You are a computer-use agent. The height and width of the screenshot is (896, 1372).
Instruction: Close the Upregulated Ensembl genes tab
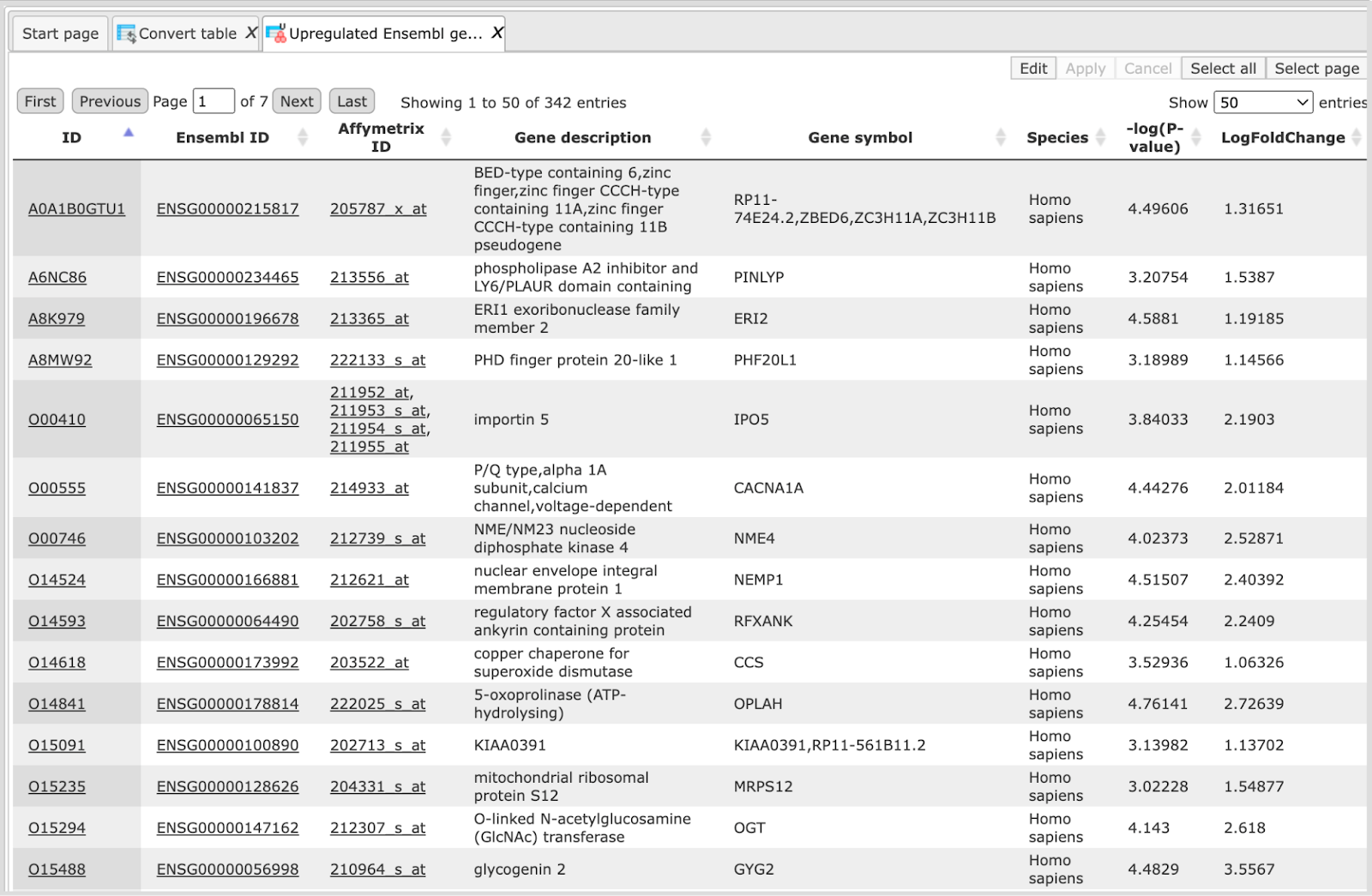pos(497,33)
